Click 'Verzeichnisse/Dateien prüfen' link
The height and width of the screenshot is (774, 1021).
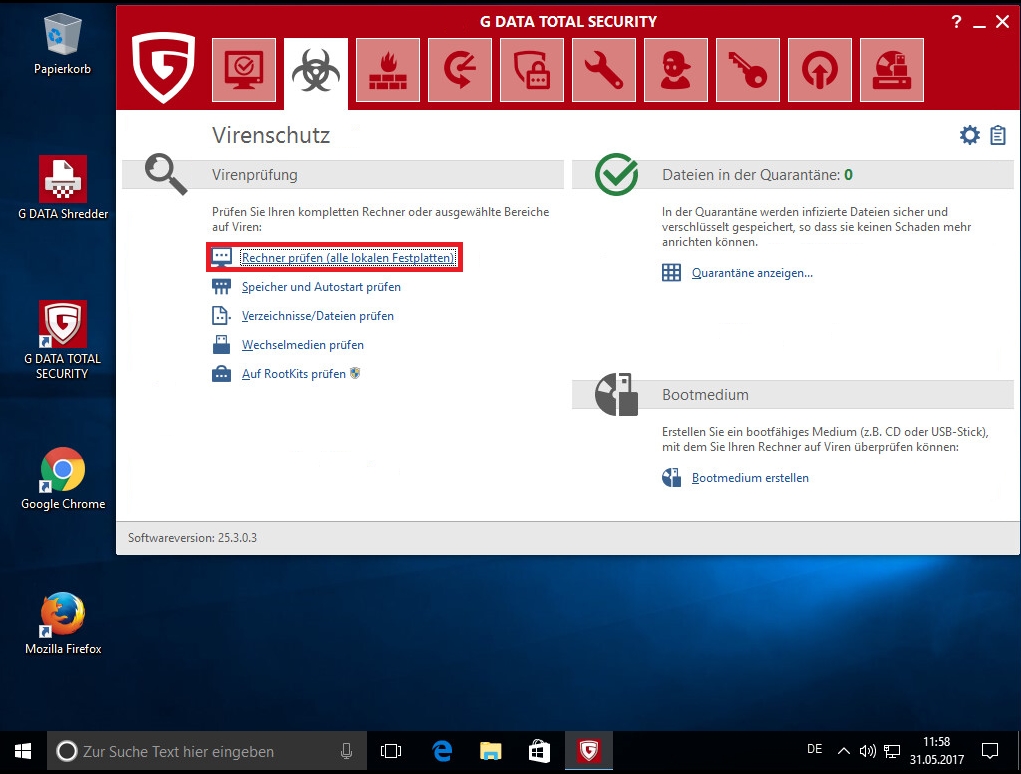coord(318,316)
